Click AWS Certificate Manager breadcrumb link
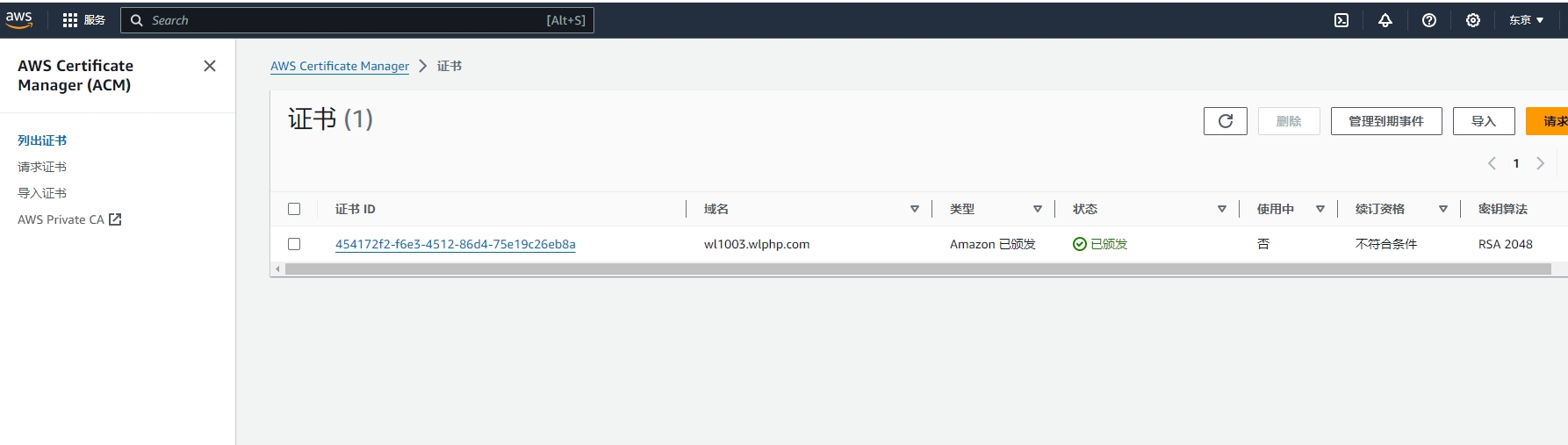 coord(340,66)
